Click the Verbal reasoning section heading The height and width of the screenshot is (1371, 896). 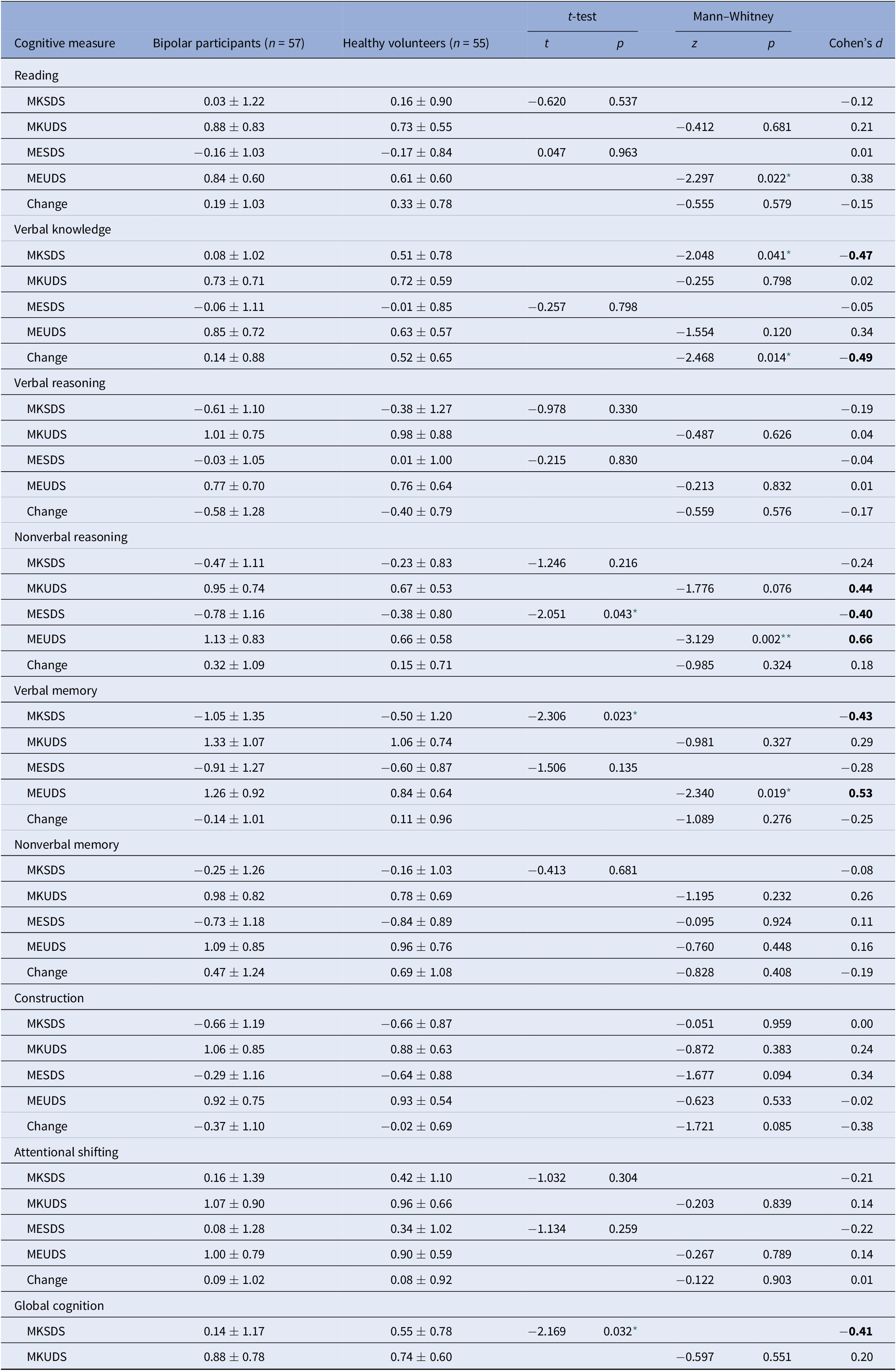click(59, 383)
